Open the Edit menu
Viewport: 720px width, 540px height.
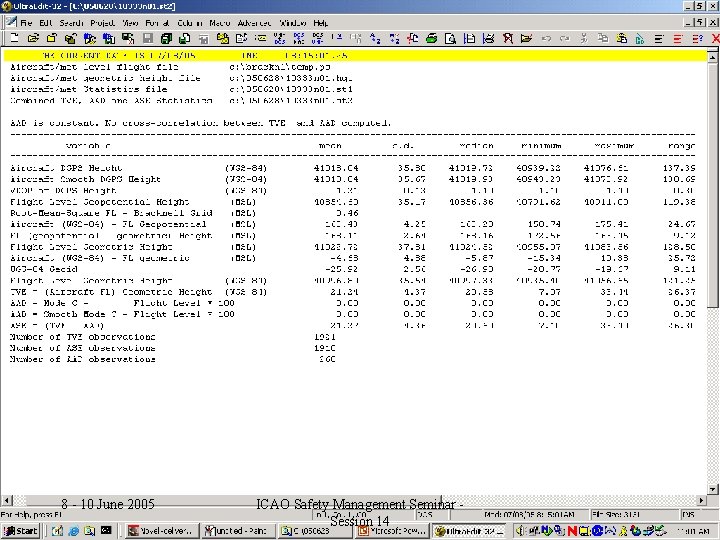coord(45,22)
